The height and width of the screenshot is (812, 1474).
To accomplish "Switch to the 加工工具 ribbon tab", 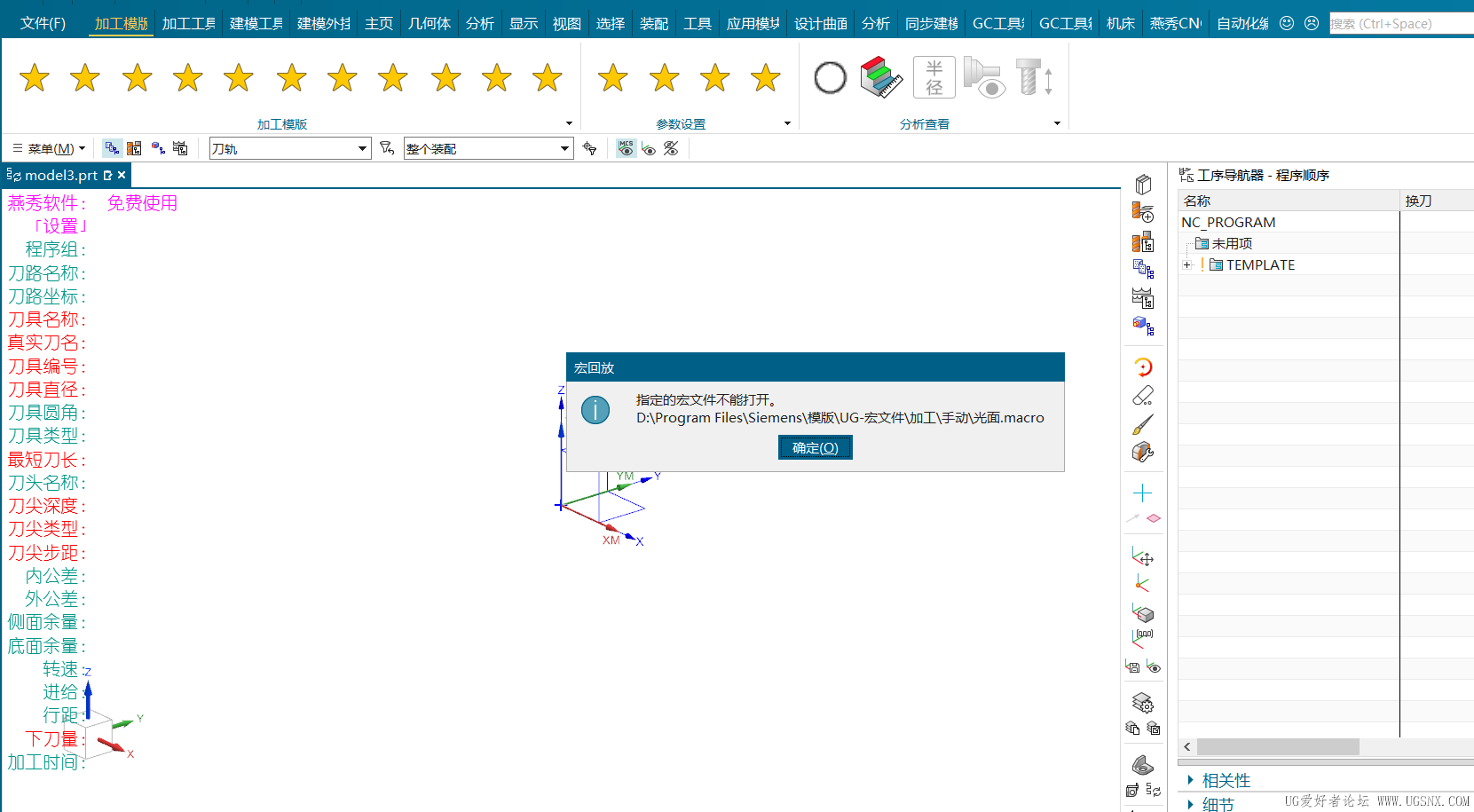I will pyautogui.click(x=189, y=23).
